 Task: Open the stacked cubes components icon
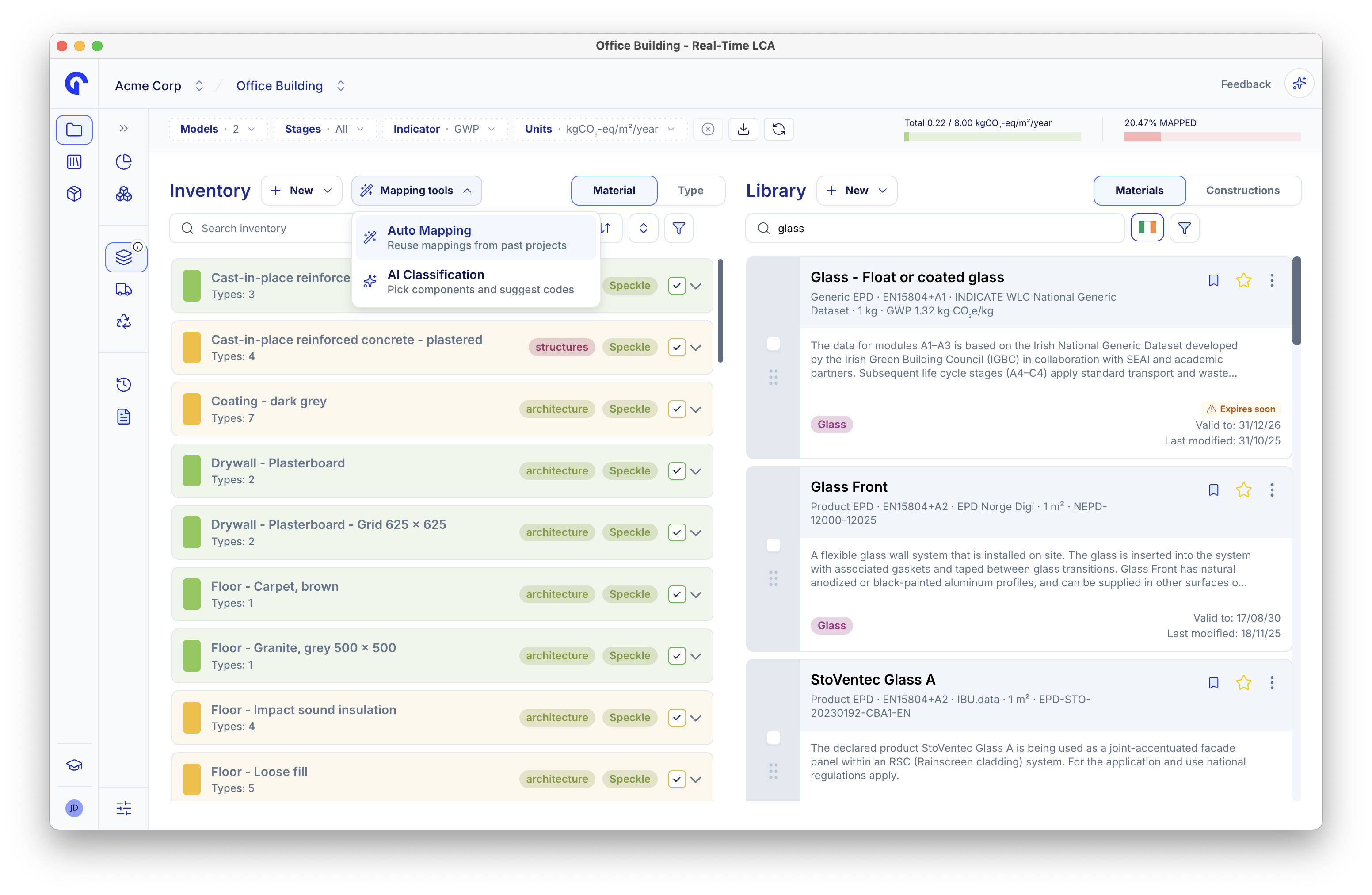(123, 194)
